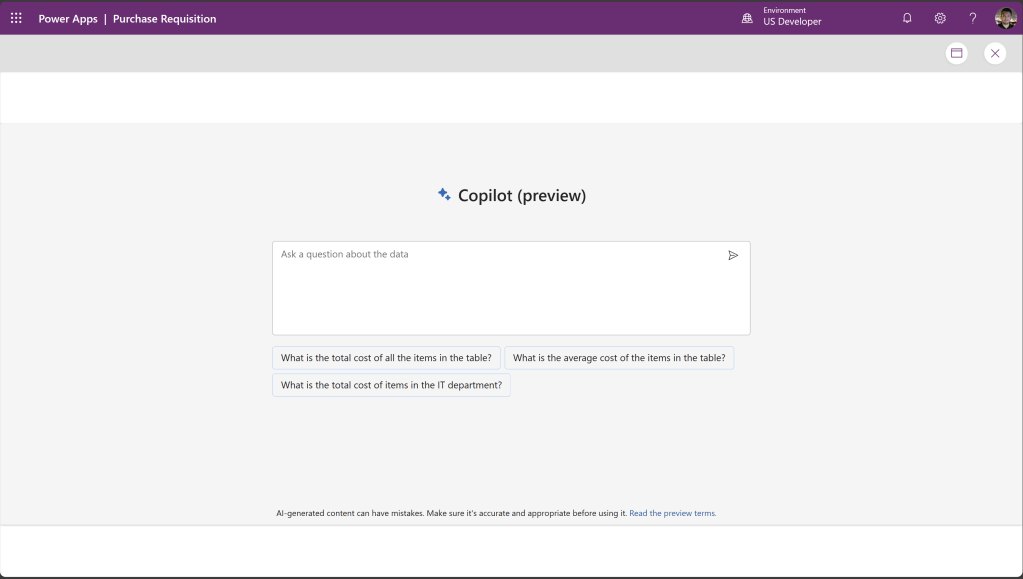The width and height of the screenshot is (1023, 579).
Task: Open the settings gear menu
Action: (x=940, y=18)
